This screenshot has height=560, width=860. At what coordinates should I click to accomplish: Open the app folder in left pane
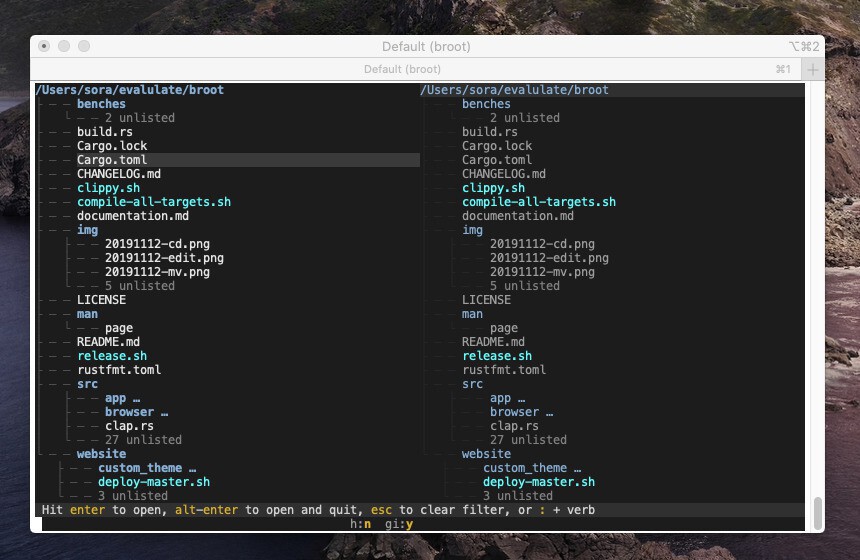(115, 398)
